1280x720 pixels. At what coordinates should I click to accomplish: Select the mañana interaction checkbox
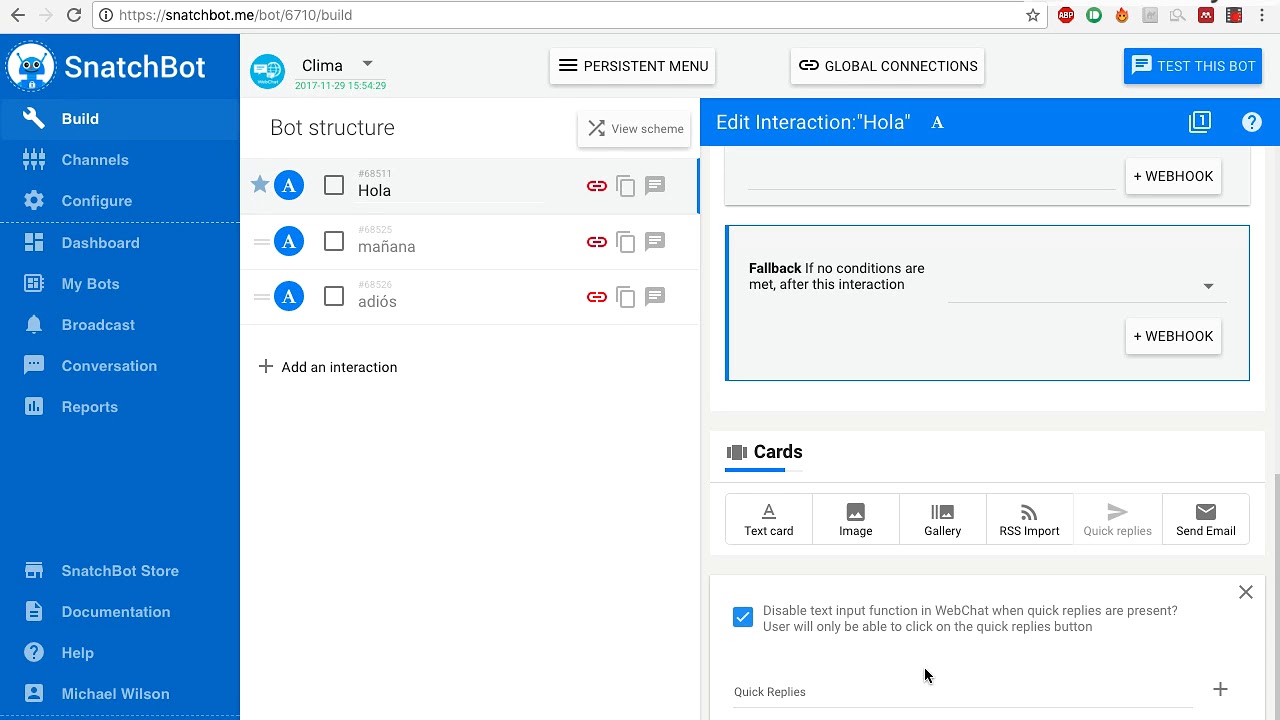(334, 242)
